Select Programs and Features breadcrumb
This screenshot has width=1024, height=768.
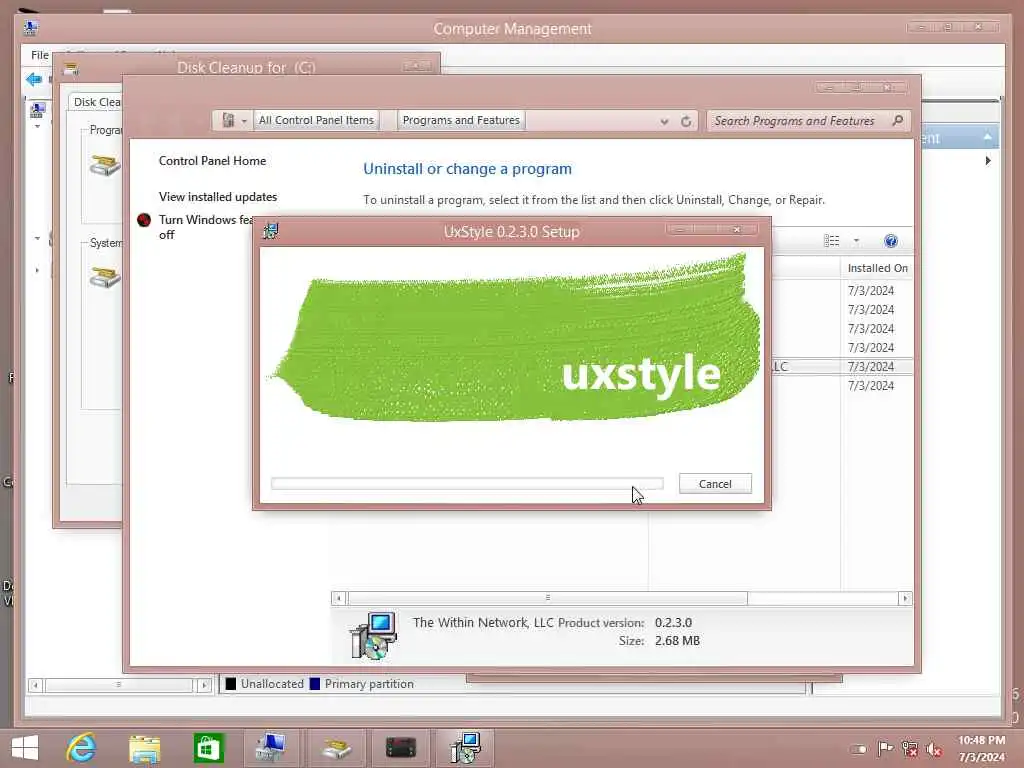click(x=461, y=120)
